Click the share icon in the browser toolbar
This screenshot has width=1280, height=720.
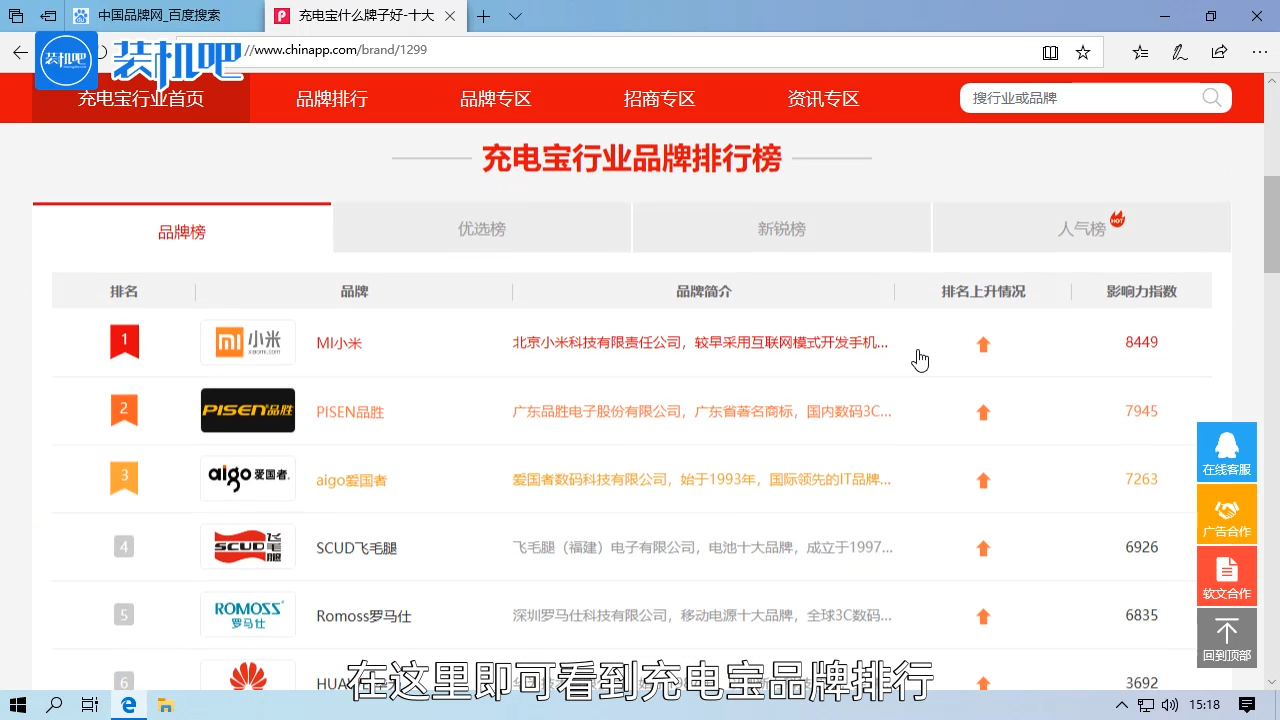pos(1219,51)
